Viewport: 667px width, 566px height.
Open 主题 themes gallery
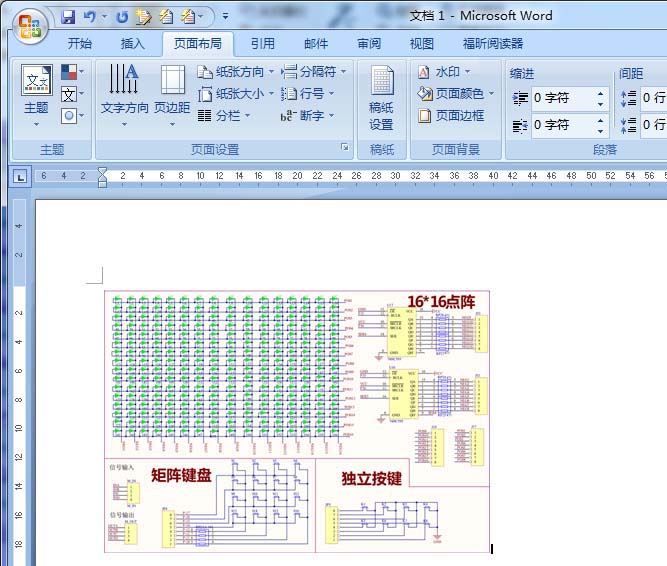tap(36, 96)
